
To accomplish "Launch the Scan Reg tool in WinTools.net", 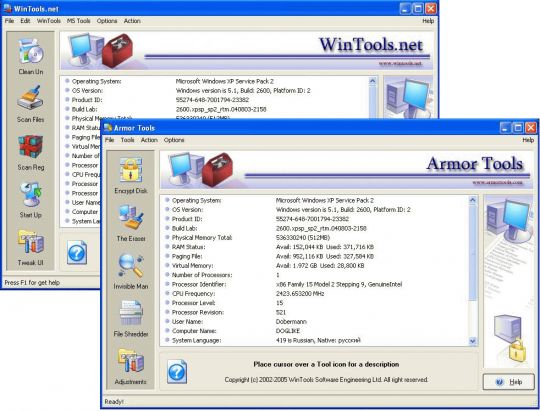I will [31, 152].
